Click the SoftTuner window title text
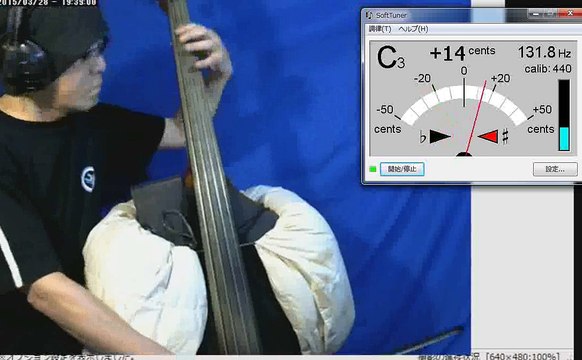The height and width of the screenshot is (360, 582). [391, 15]
